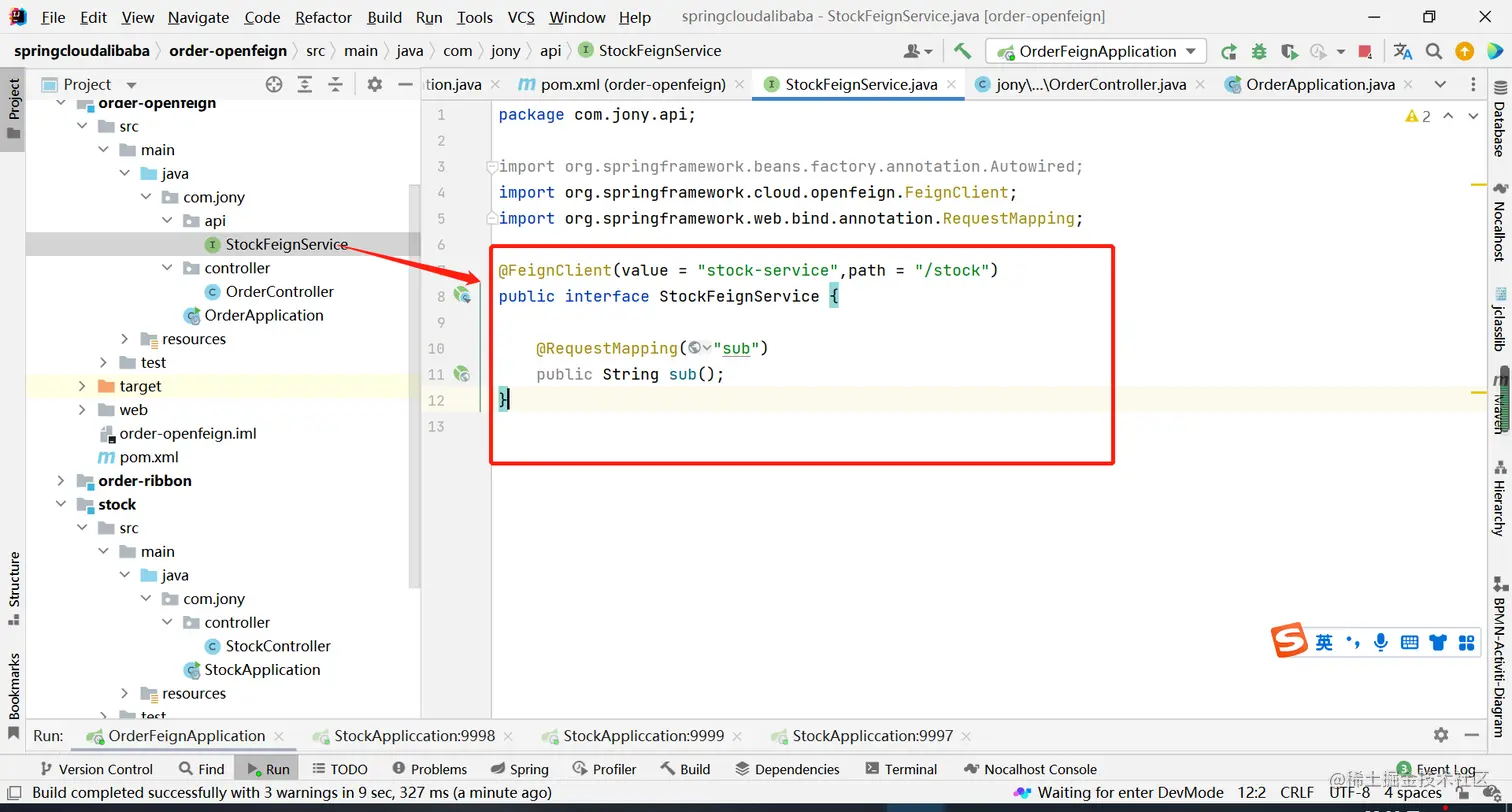Expand the target folder
1512x812 pixels.
click(82, 386)
